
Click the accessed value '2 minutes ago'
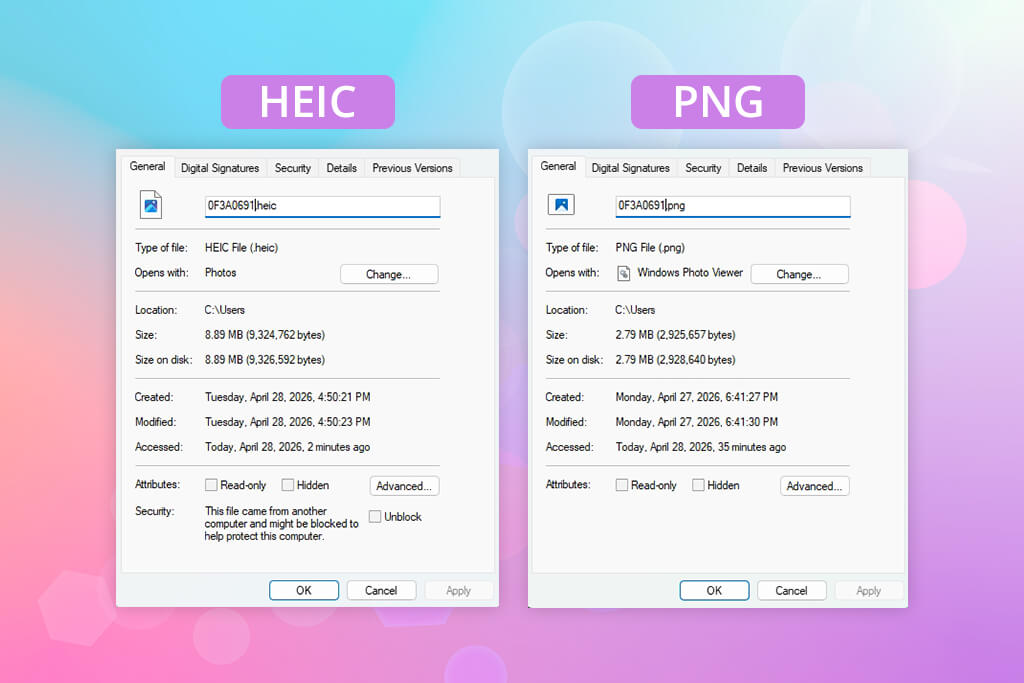(x=339, y=447)
